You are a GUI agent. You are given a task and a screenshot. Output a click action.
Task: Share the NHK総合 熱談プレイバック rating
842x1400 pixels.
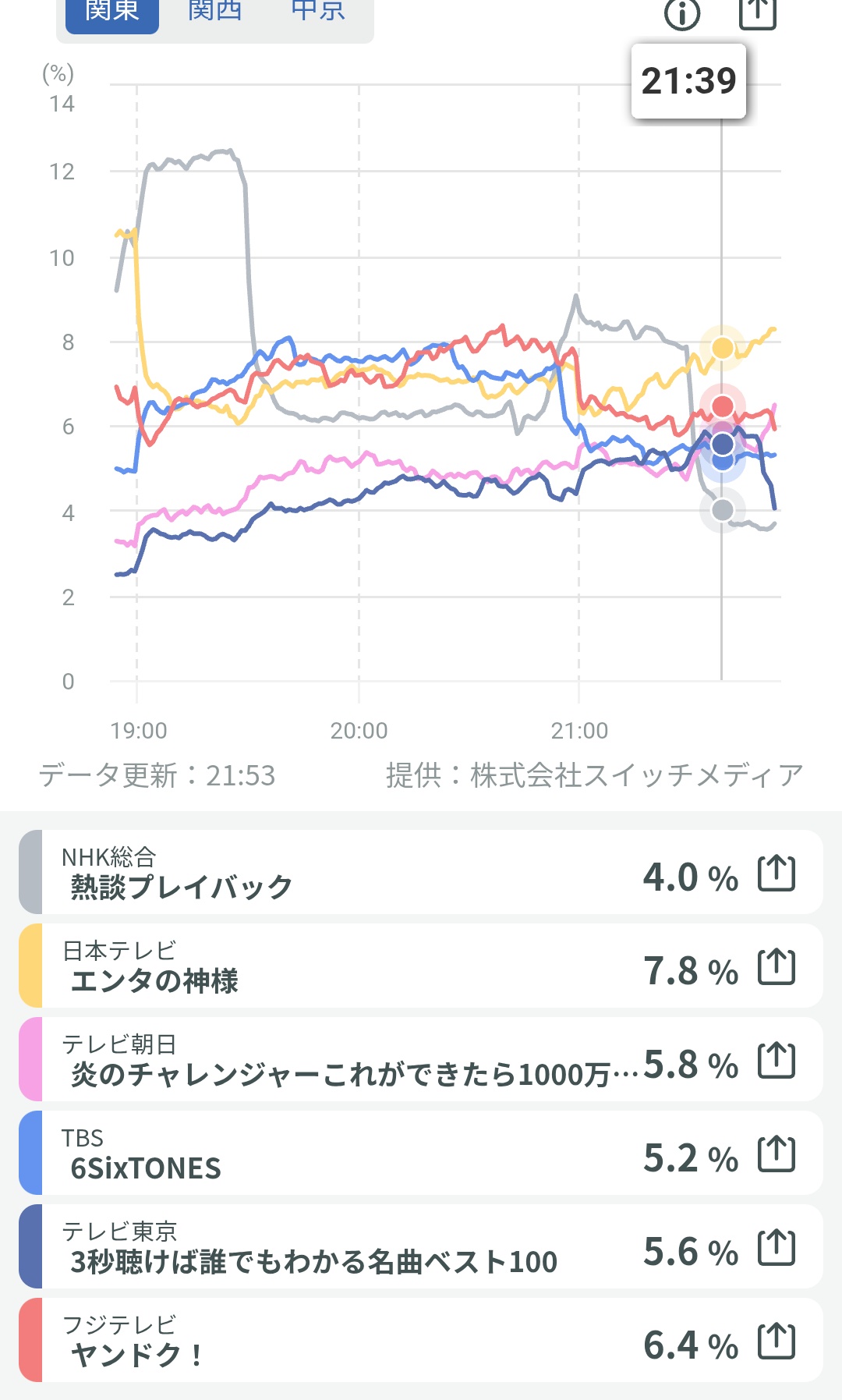click(777, 873)
